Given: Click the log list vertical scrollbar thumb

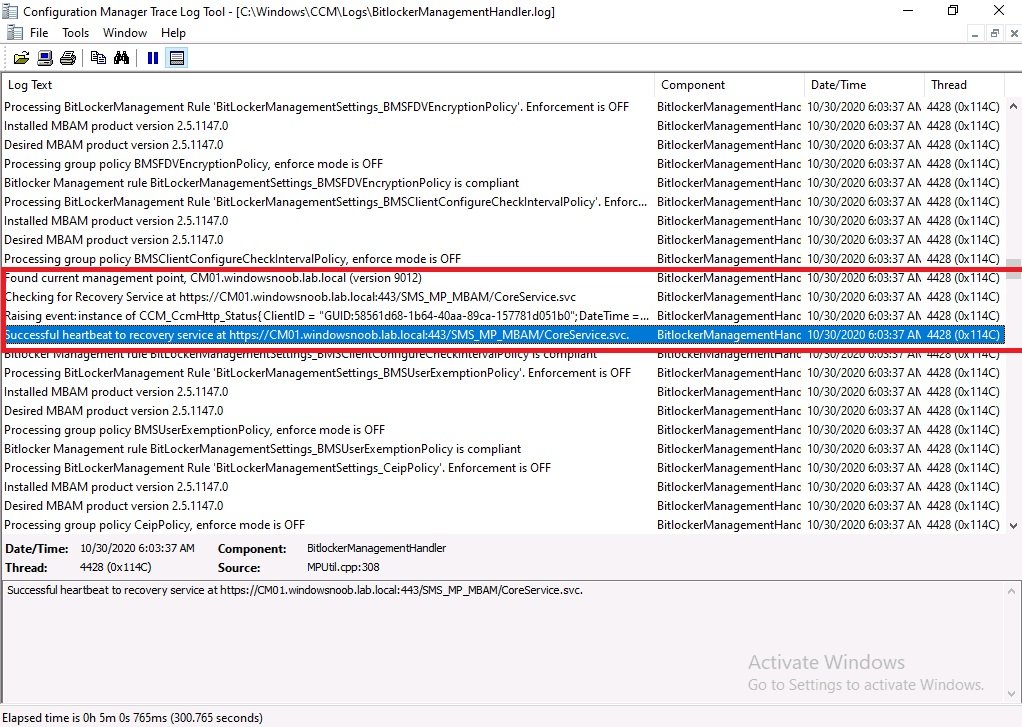Looking at the screenshot, I should 1013,269.
